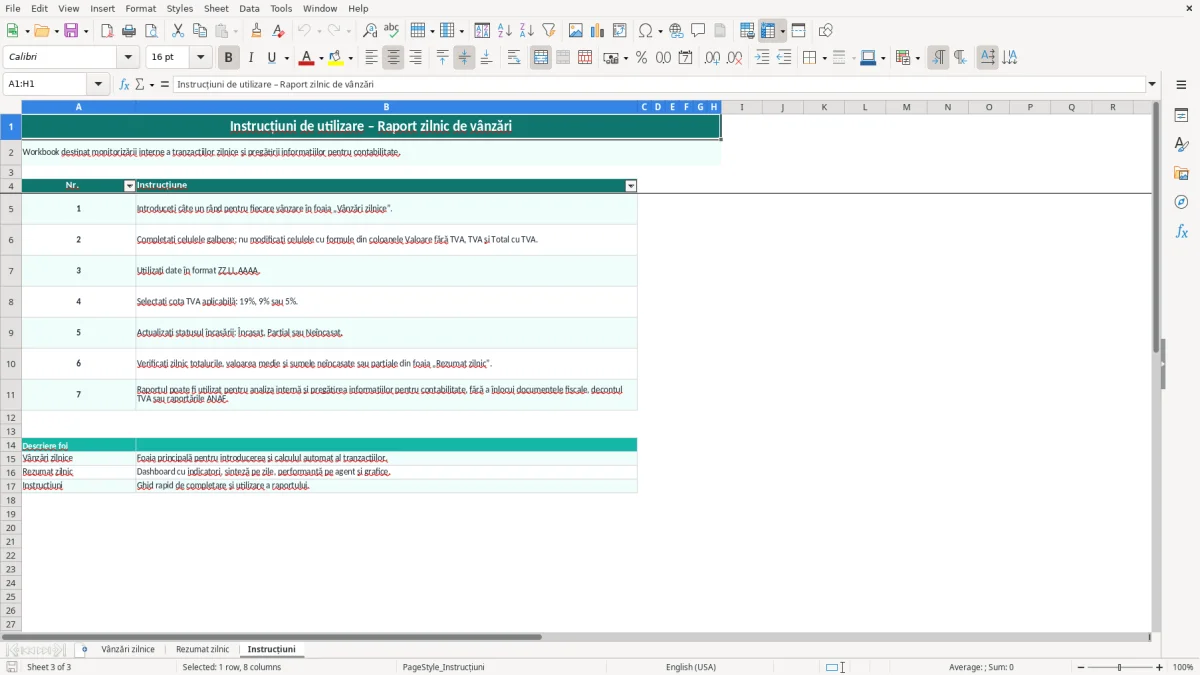Insert a comment
The width and height of the screenshot is (1200, 675).
698,31
